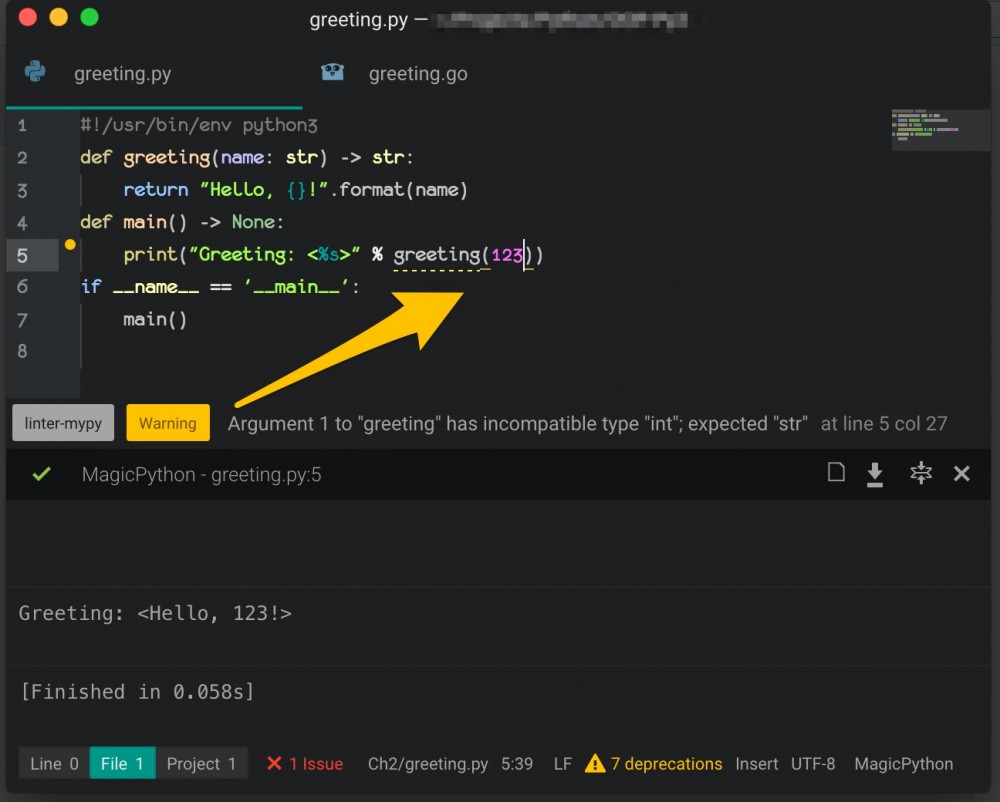Close the script output panel

tap(961, 474)
